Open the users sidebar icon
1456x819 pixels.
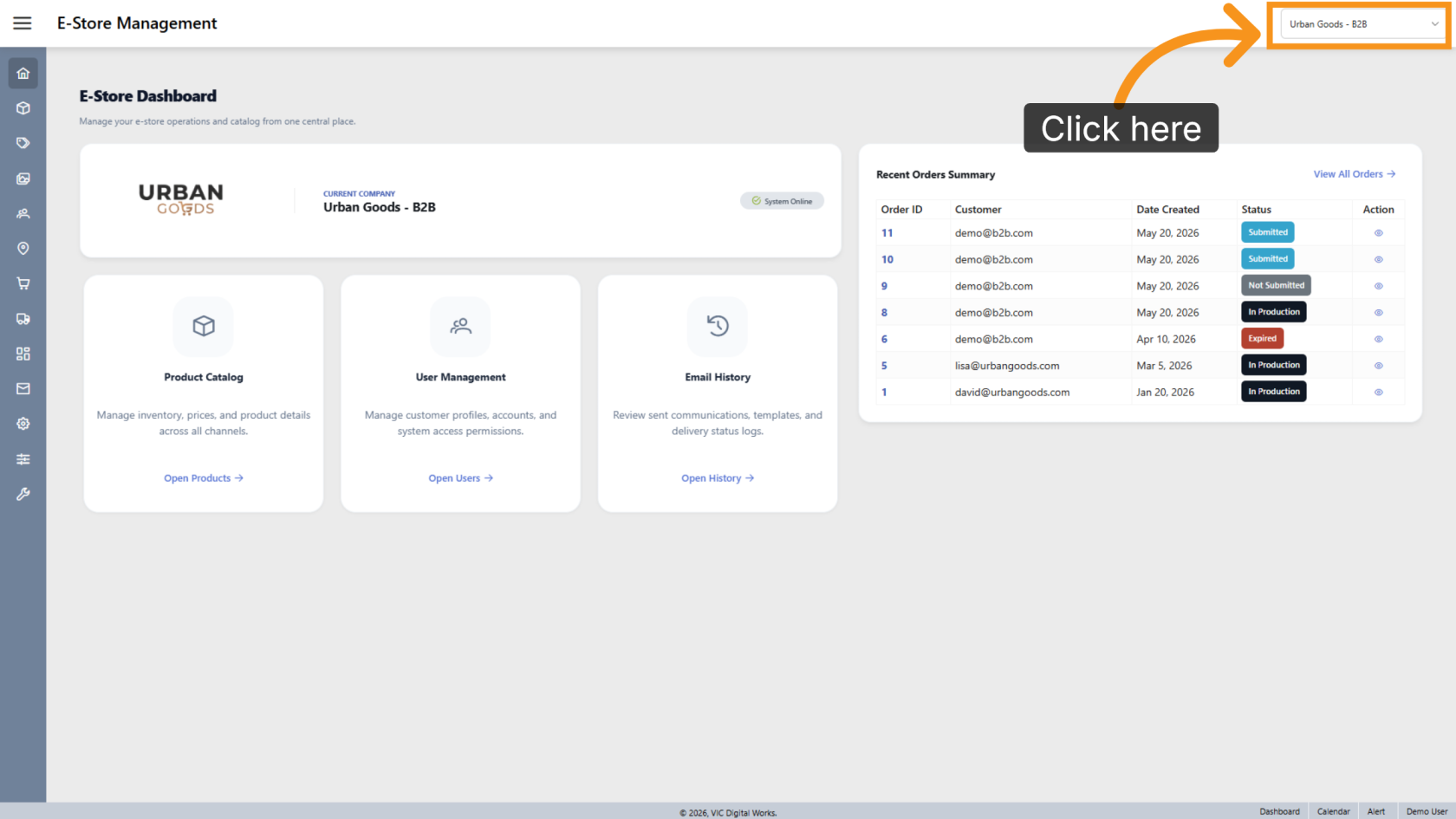click(23, 213)
